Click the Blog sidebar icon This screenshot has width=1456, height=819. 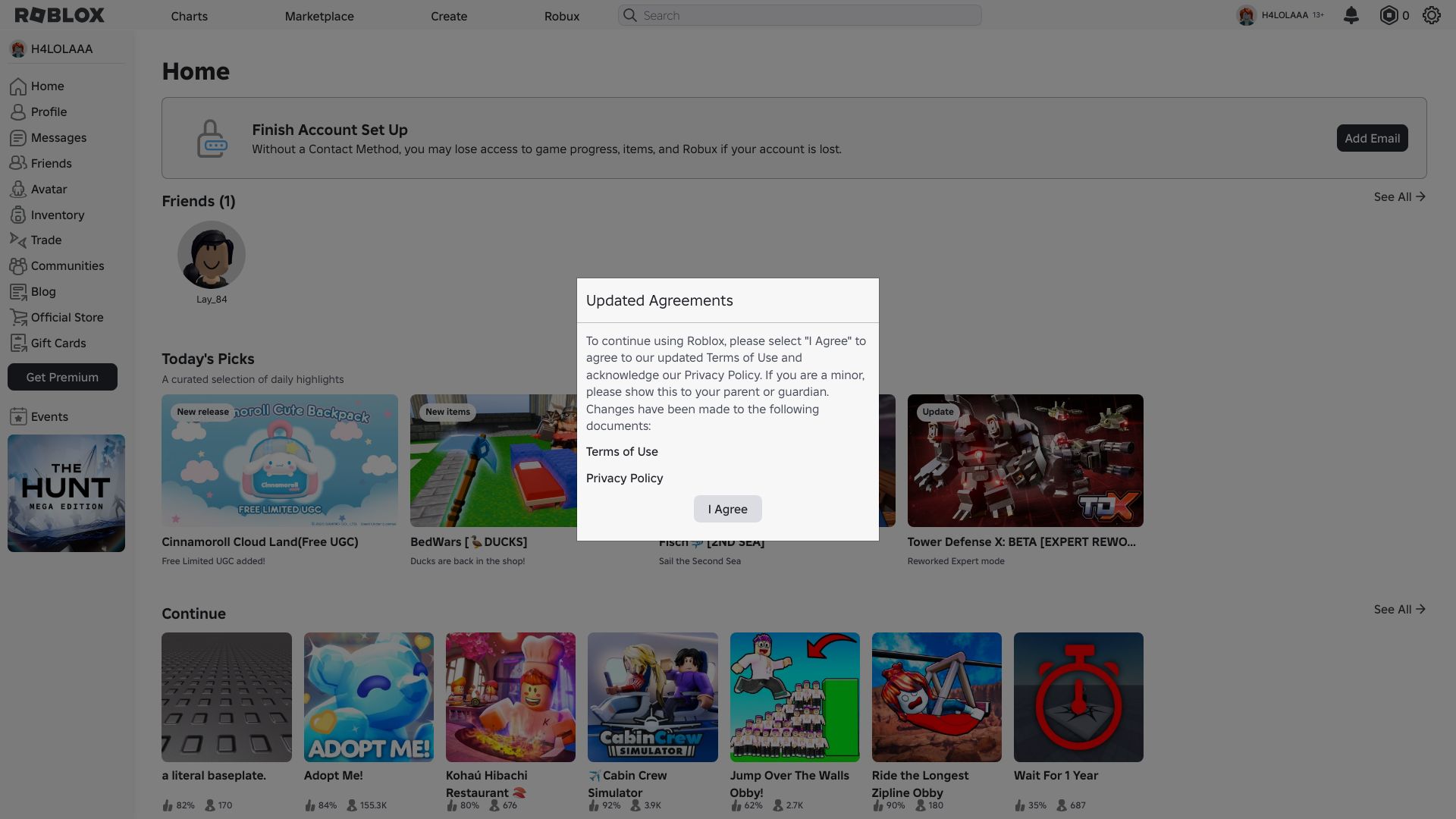(18, 292)
